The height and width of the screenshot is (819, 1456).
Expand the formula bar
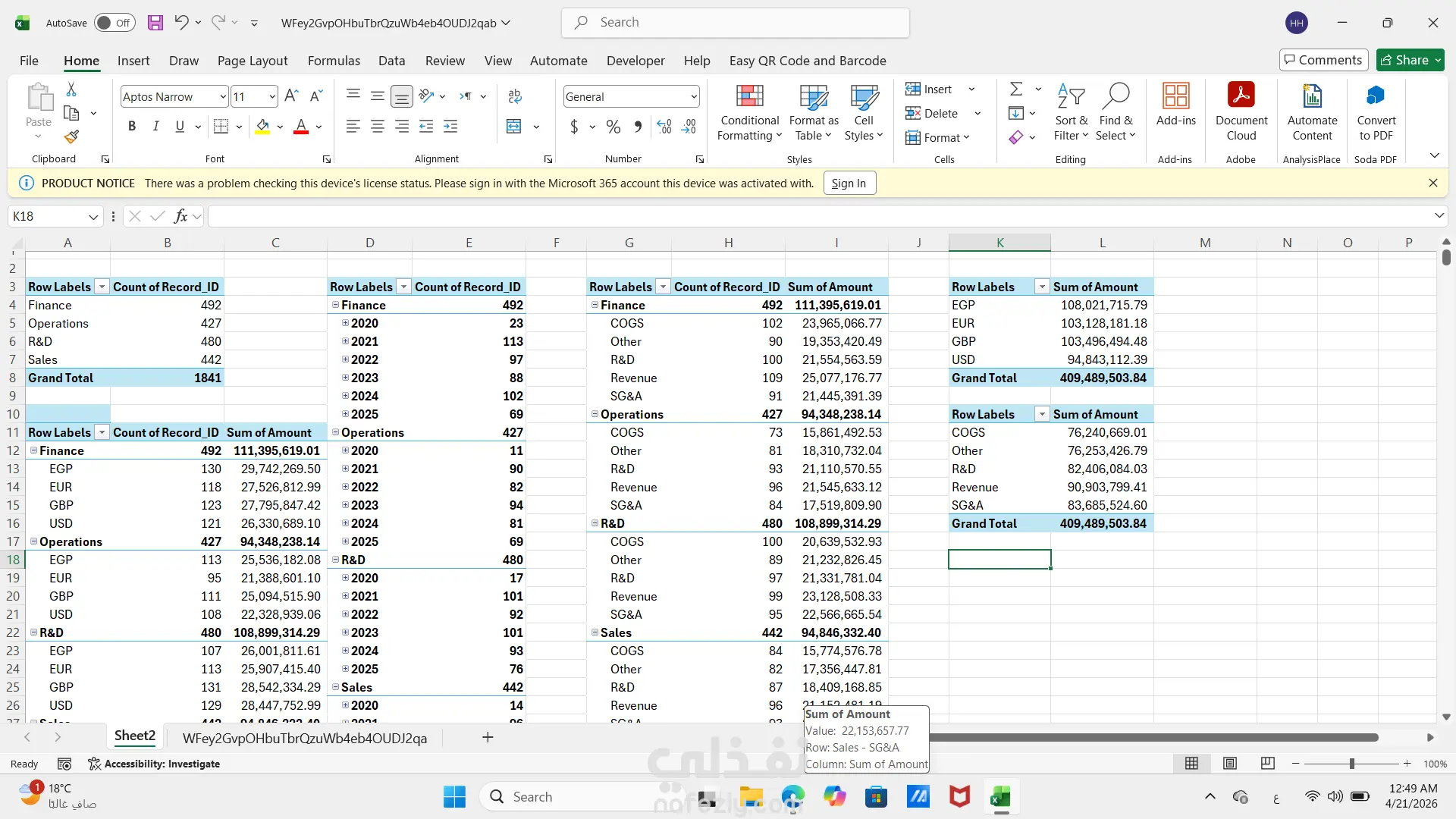[1439, 216]
